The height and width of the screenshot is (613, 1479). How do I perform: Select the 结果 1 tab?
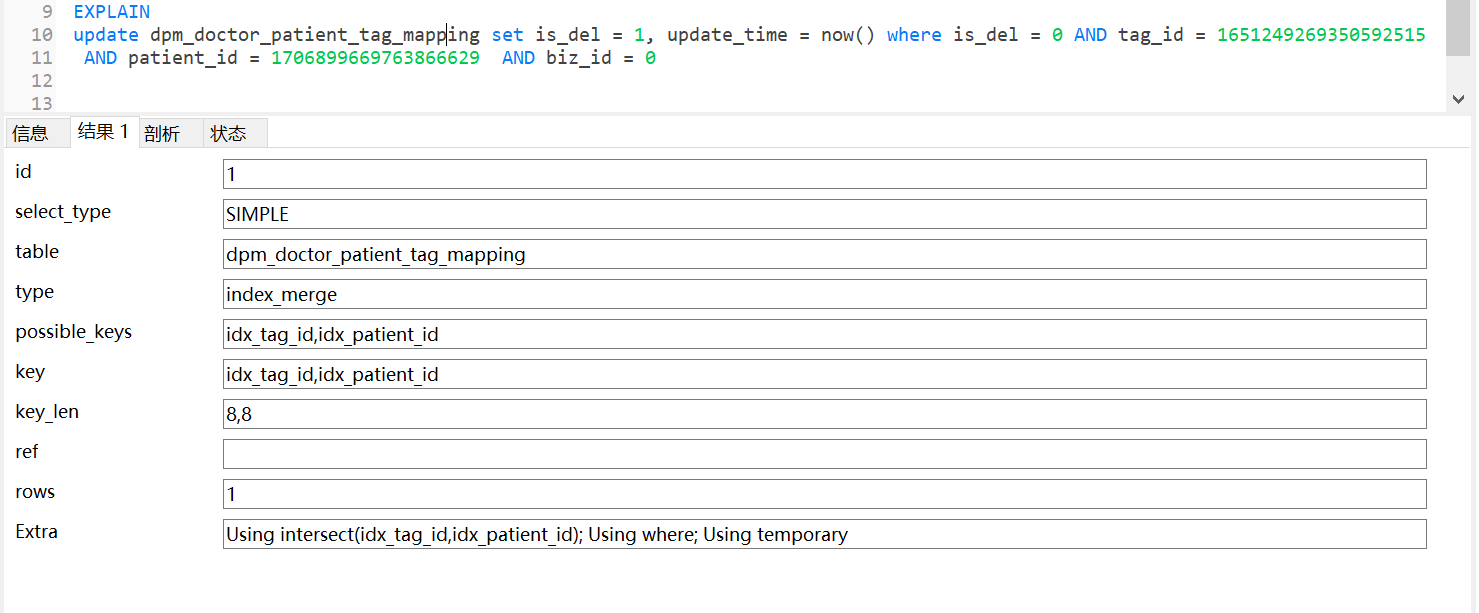[x=103, y=132]
